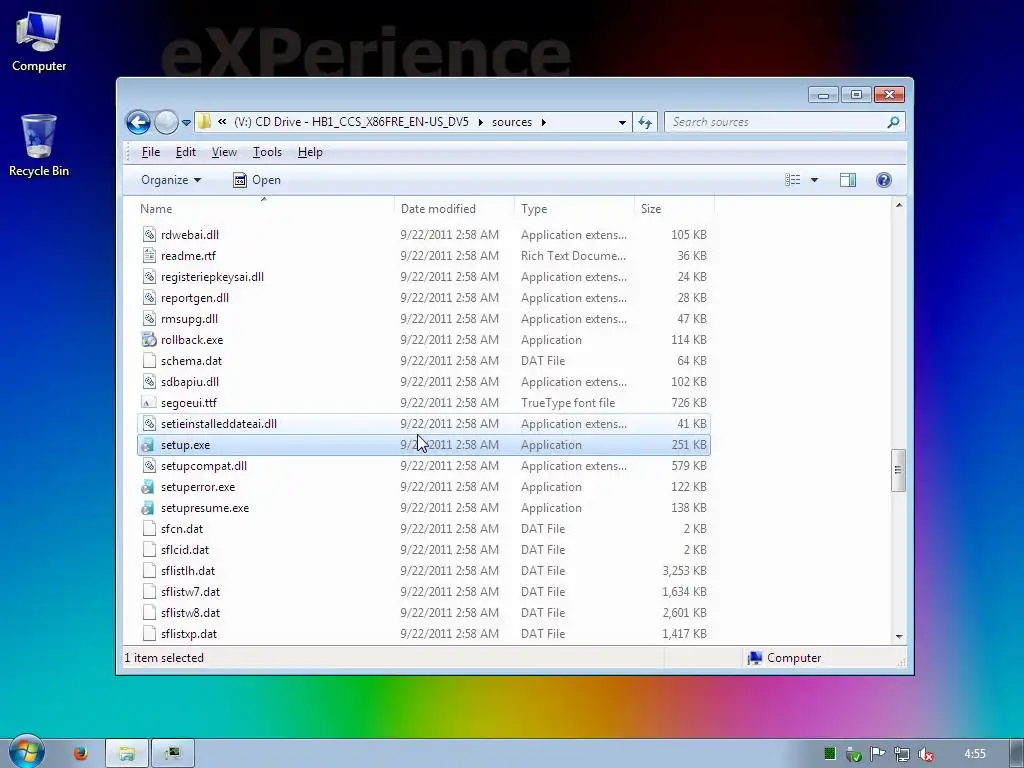Viewport: 1024px width, 768px height.
Task: Click the sfcn.dat file name
Action: click(182, 529)
